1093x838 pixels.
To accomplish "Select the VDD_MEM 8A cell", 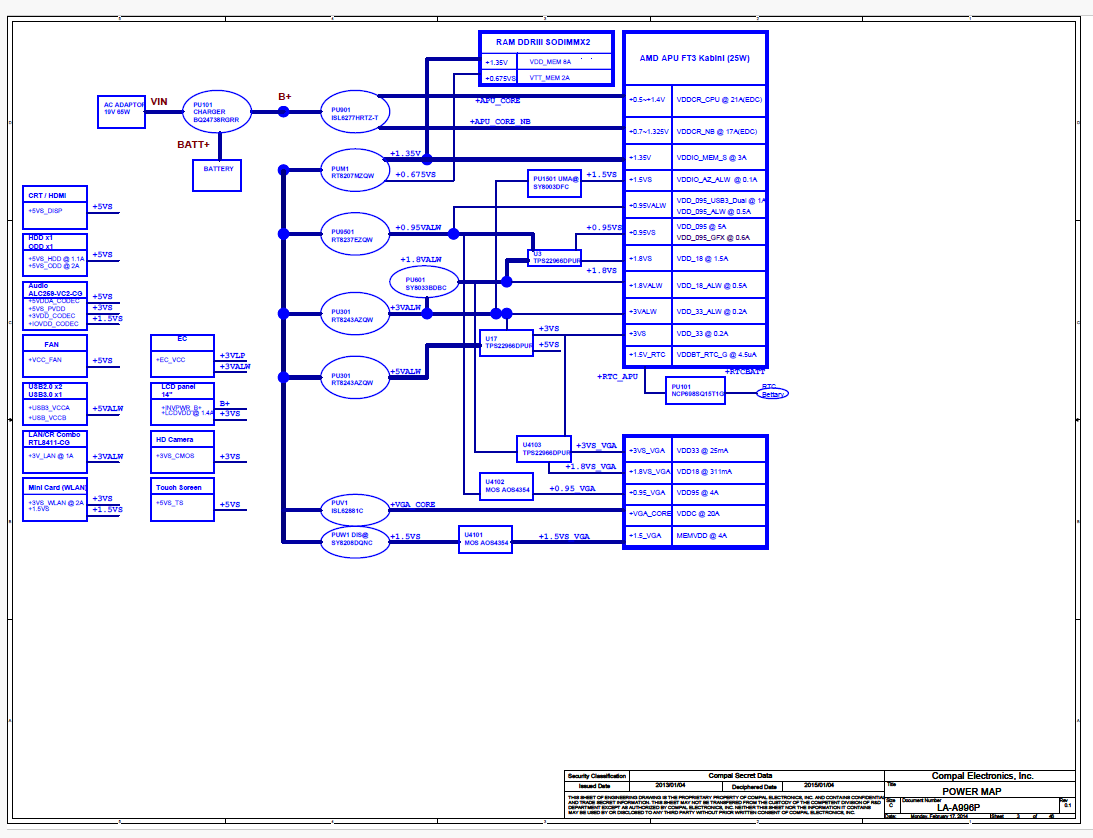I will (565, 62).
